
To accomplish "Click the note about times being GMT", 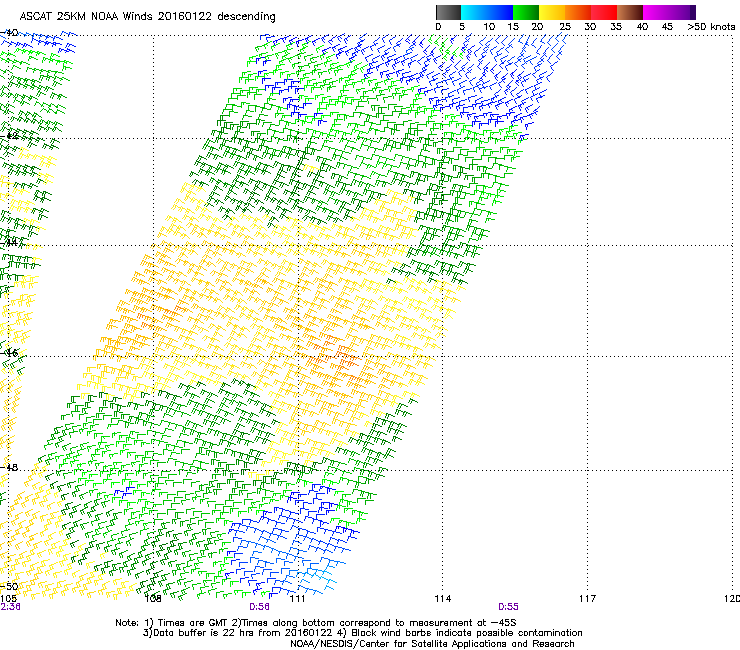I will [x=316, y=623].
